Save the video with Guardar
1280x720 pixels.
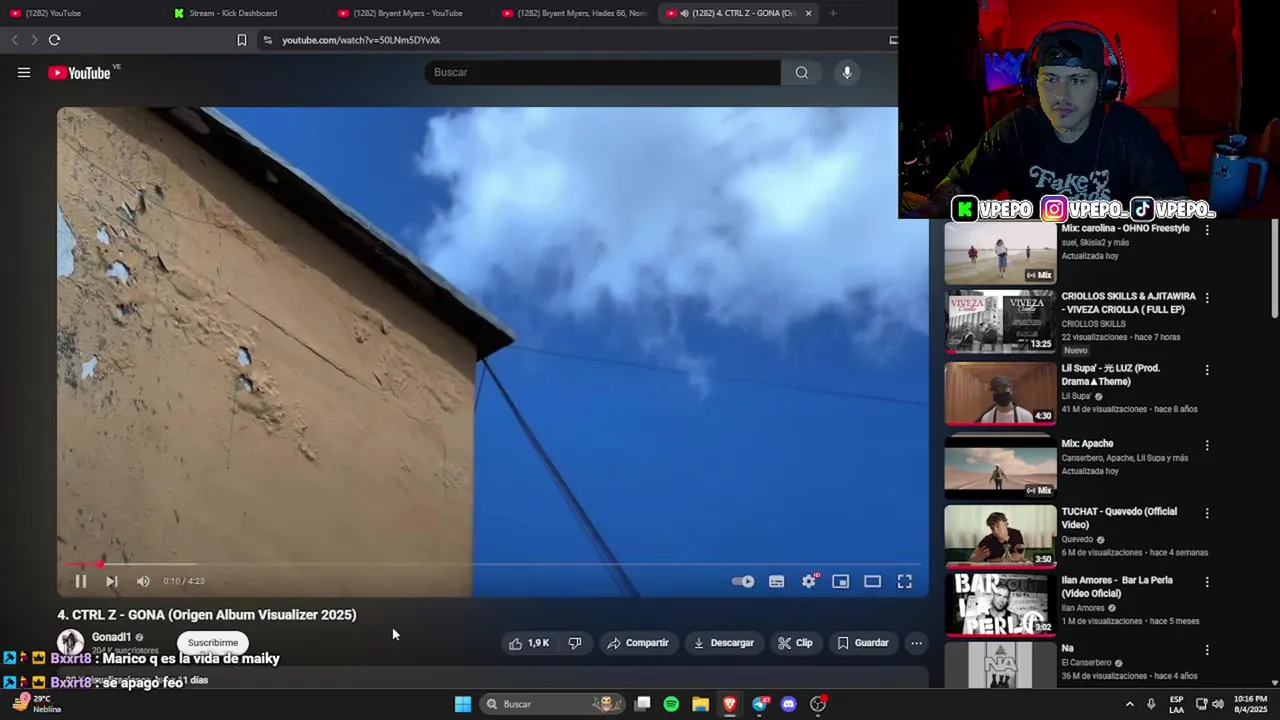click(863, 643)
